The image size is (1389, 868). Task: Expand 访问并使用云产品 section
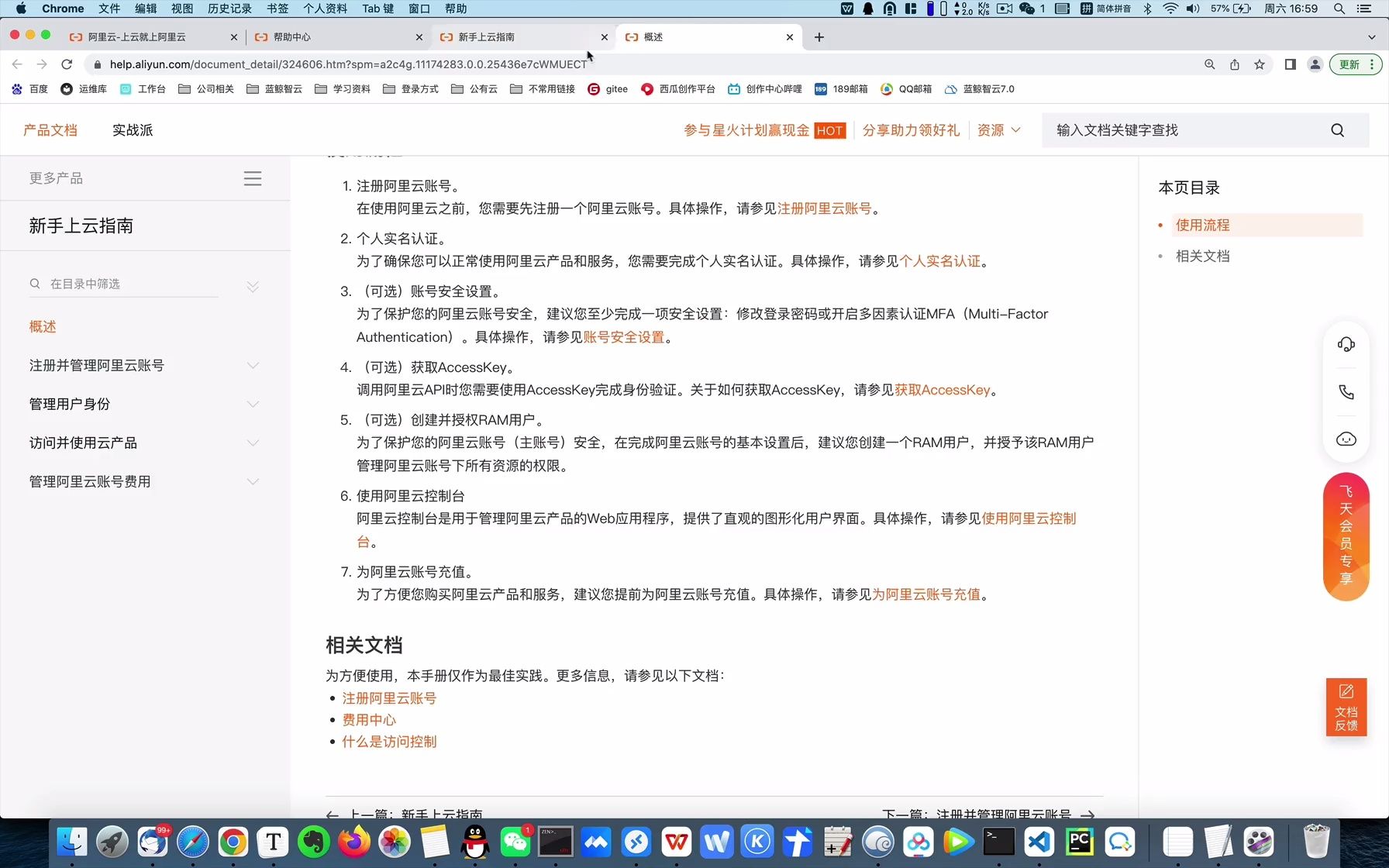(253, 443)
